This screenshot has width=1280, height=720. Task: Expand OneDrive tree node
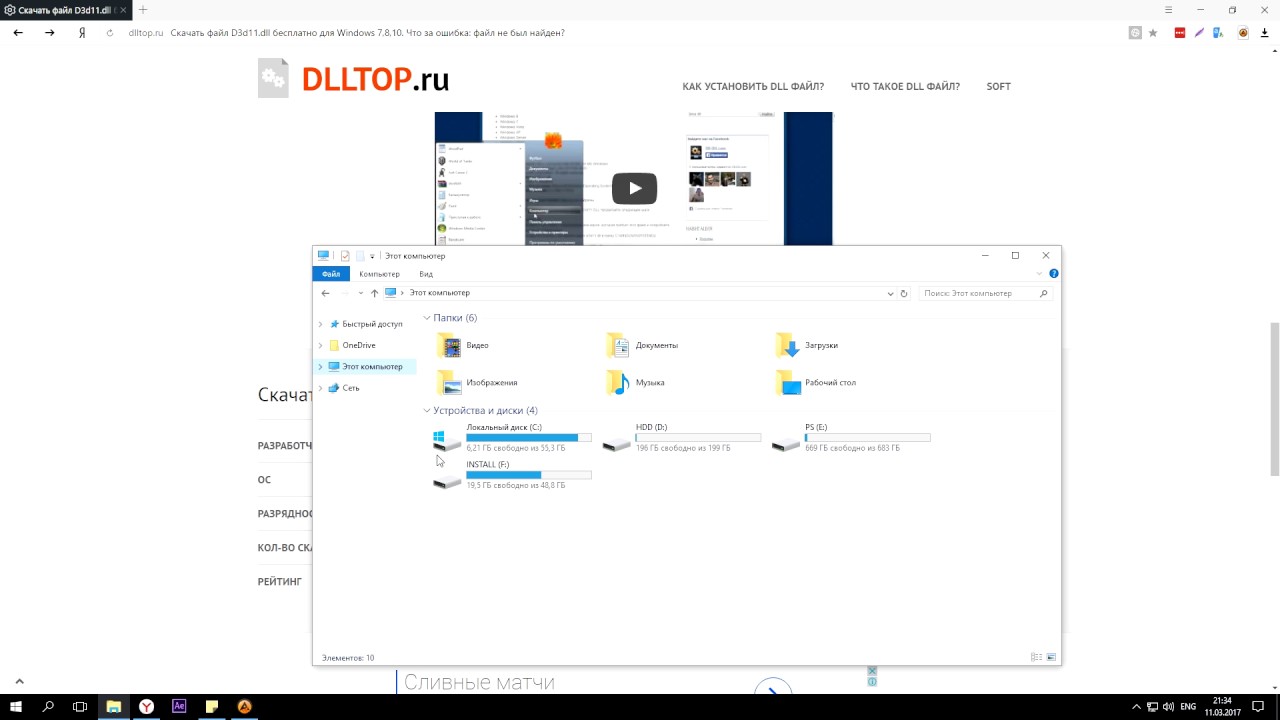pyautogui.click(x=321, y=345)
